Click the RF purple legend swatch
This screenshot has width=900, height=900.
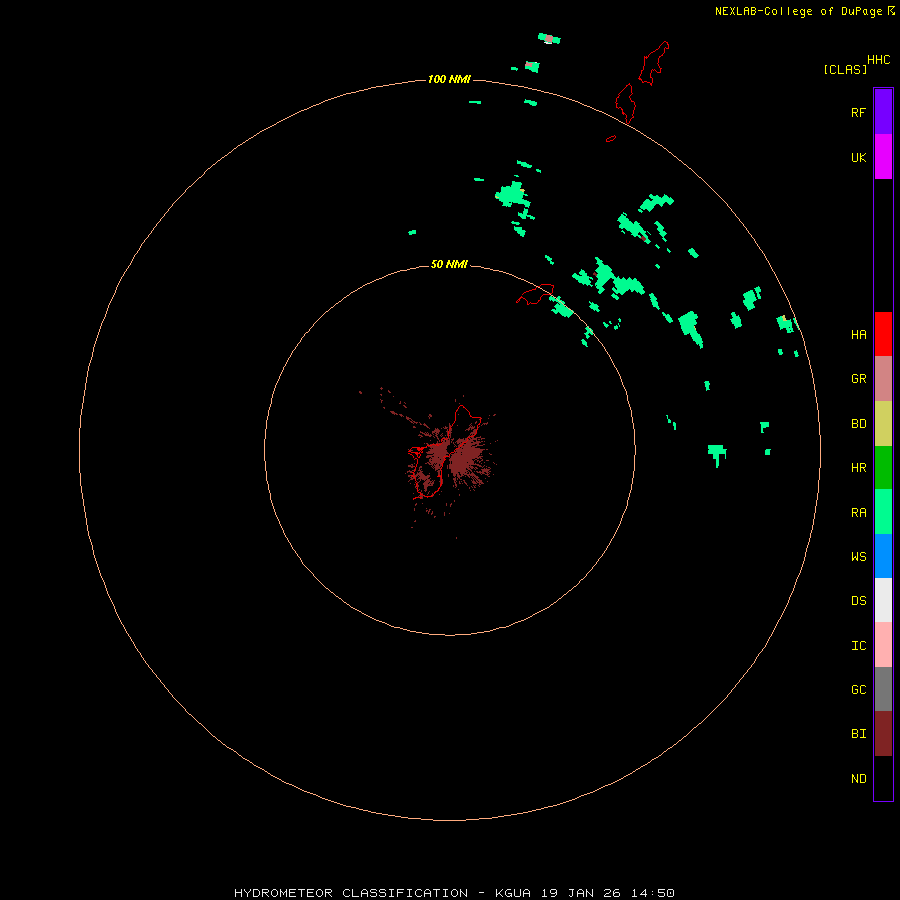click(x=883, y=112)
